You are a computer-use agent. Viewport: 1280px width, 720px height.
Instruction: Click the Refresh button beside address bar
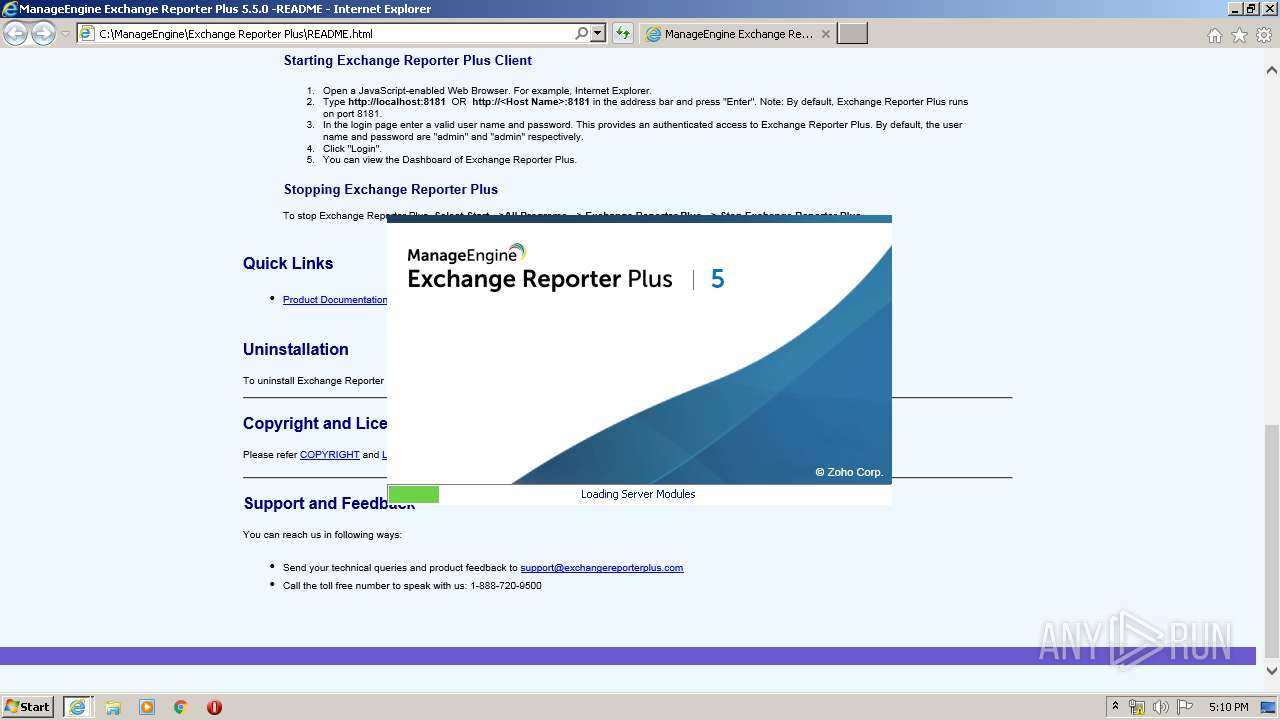click(623, 34)
